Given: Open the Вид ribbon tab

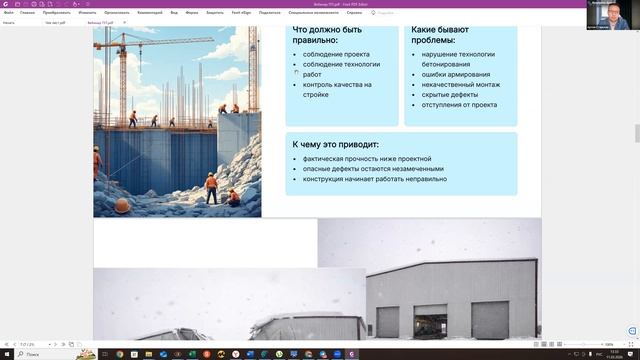Looking at the screenshot, I should [174, 13].
